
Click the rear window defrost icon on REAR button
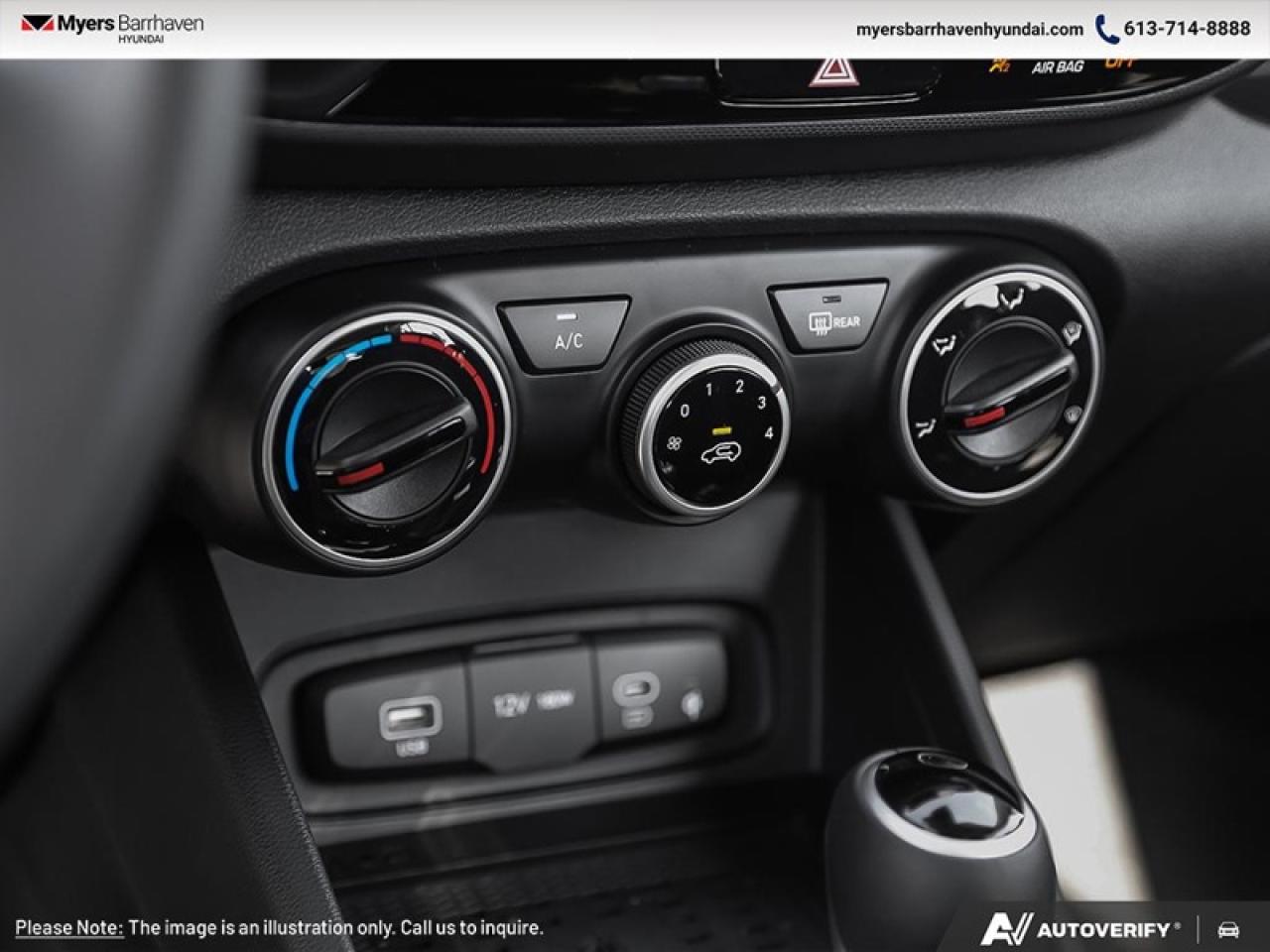point(821,319)
